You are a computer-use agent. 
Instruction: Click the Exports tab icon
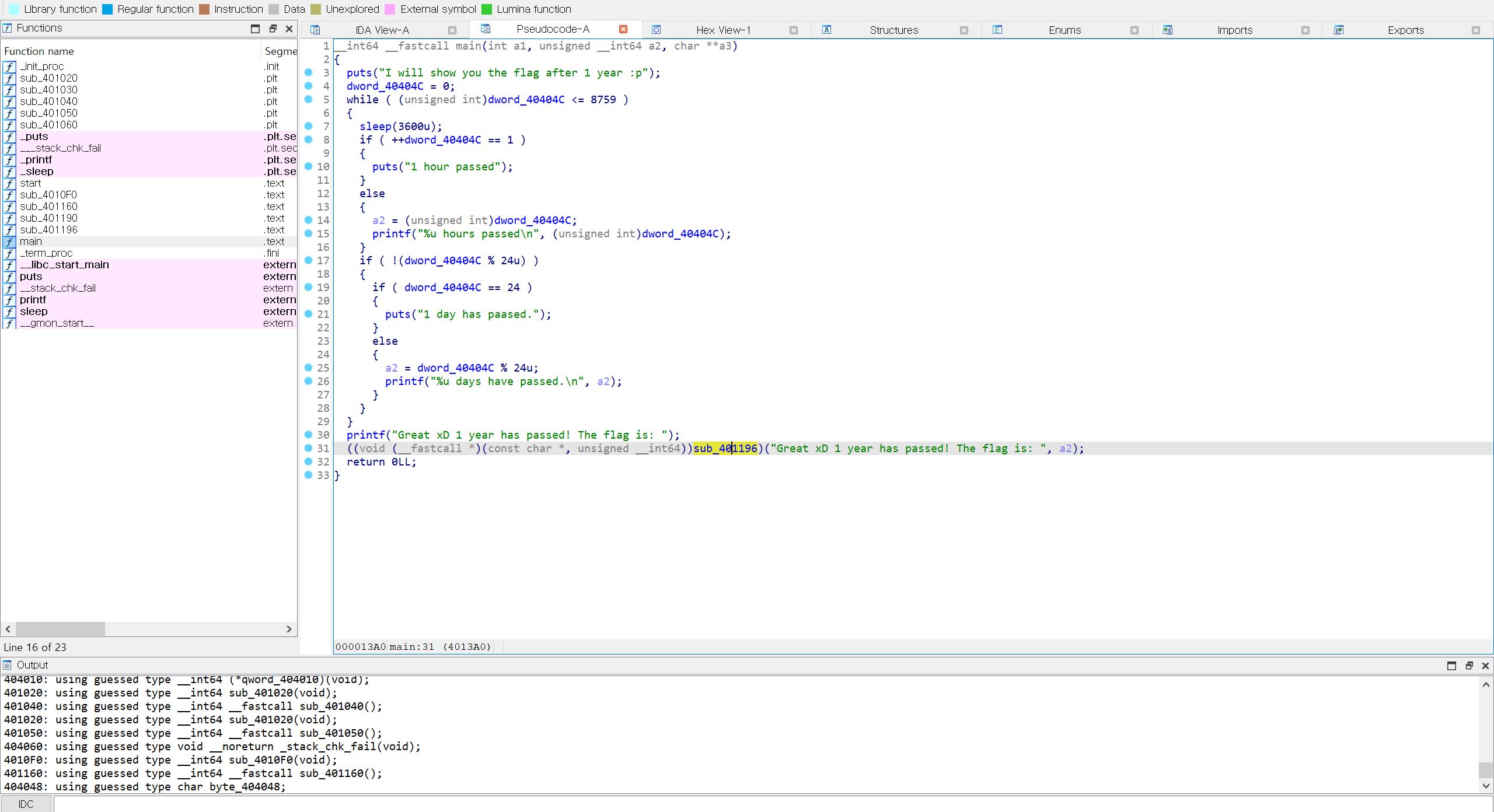point(1339,30)
